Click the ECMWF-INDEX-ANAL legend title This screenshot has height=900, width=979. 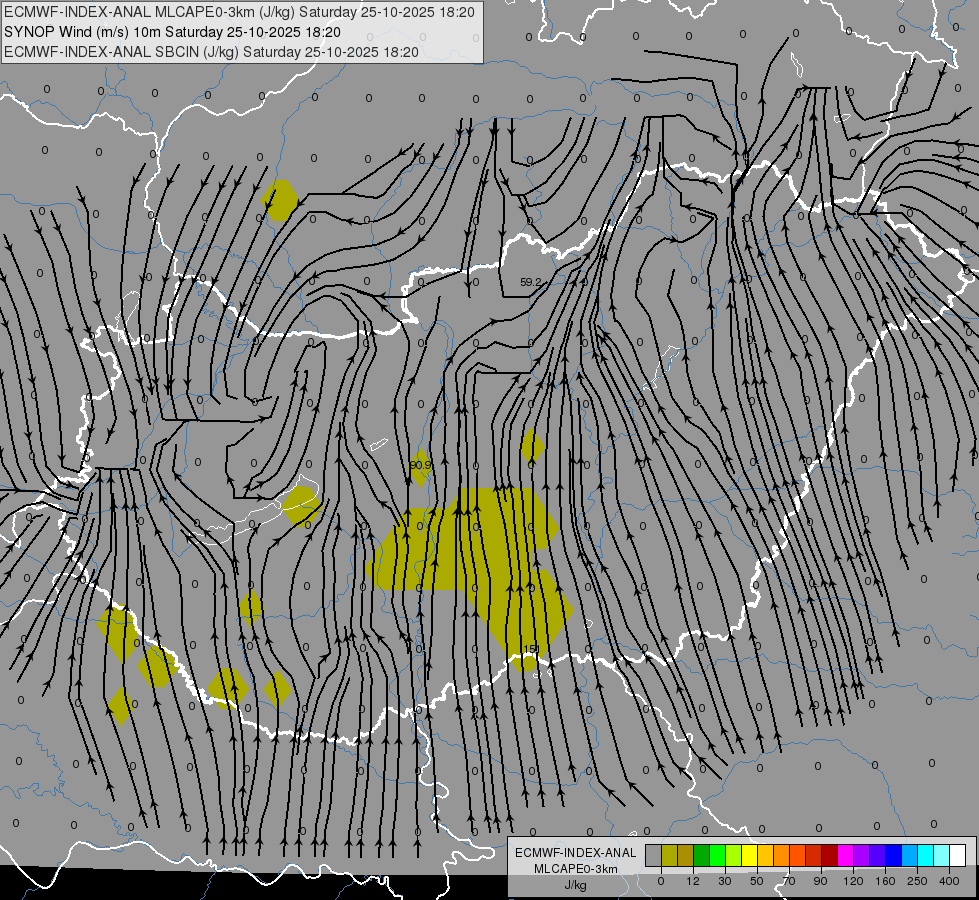coord(576,853)
